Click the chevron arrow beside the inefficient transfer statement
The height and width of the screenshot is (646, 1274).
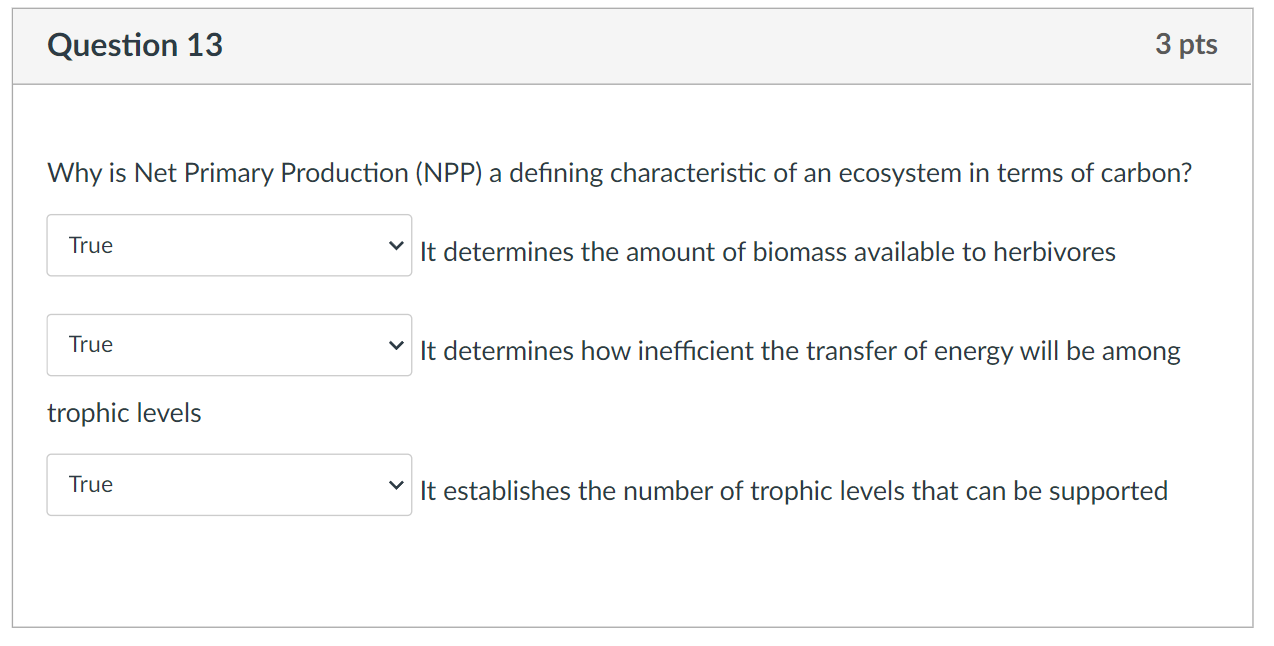[397, 345]
